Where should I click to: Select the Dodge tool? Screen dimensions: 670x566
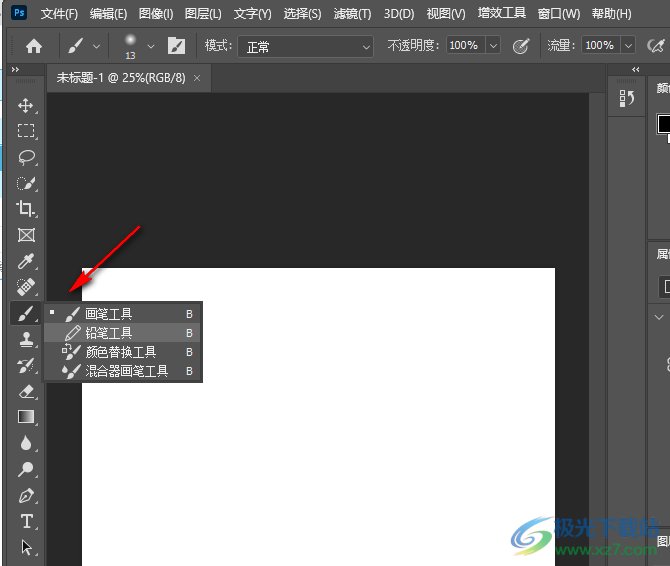(26, 469)
